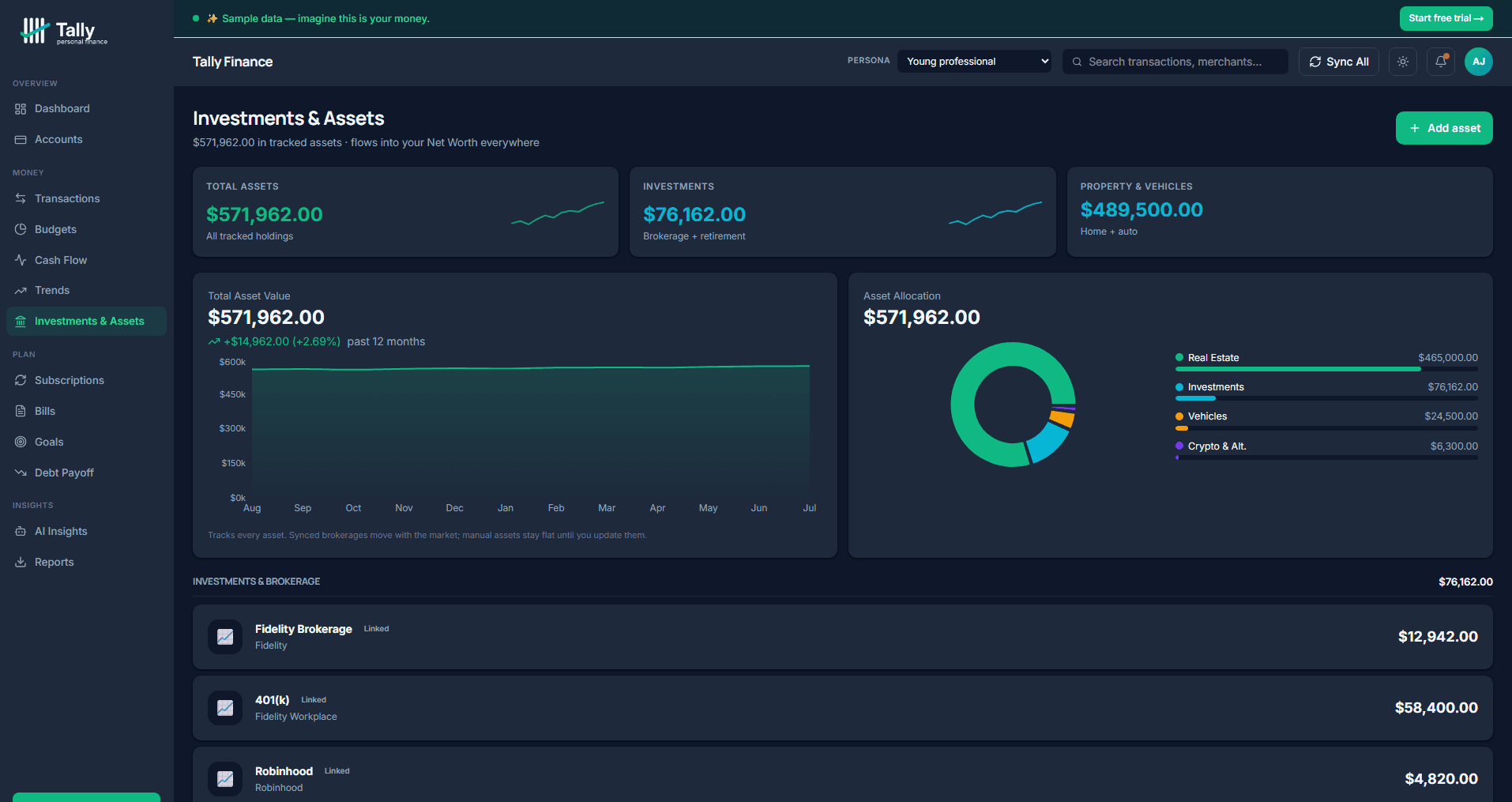
Task: Click the Accounts card icon
Action: (x=21, y=139)
